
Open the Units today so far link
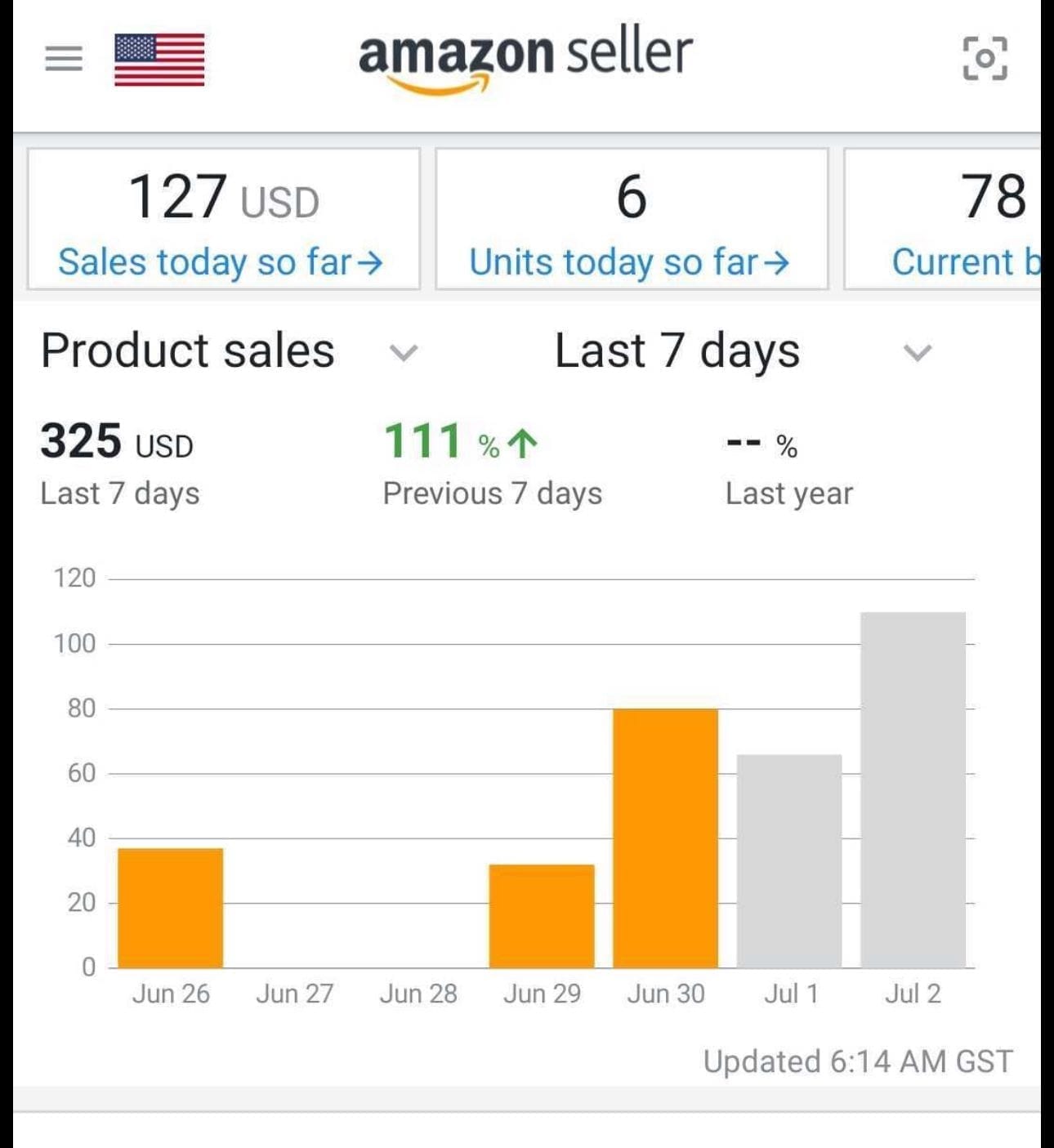tap(614, 262)
